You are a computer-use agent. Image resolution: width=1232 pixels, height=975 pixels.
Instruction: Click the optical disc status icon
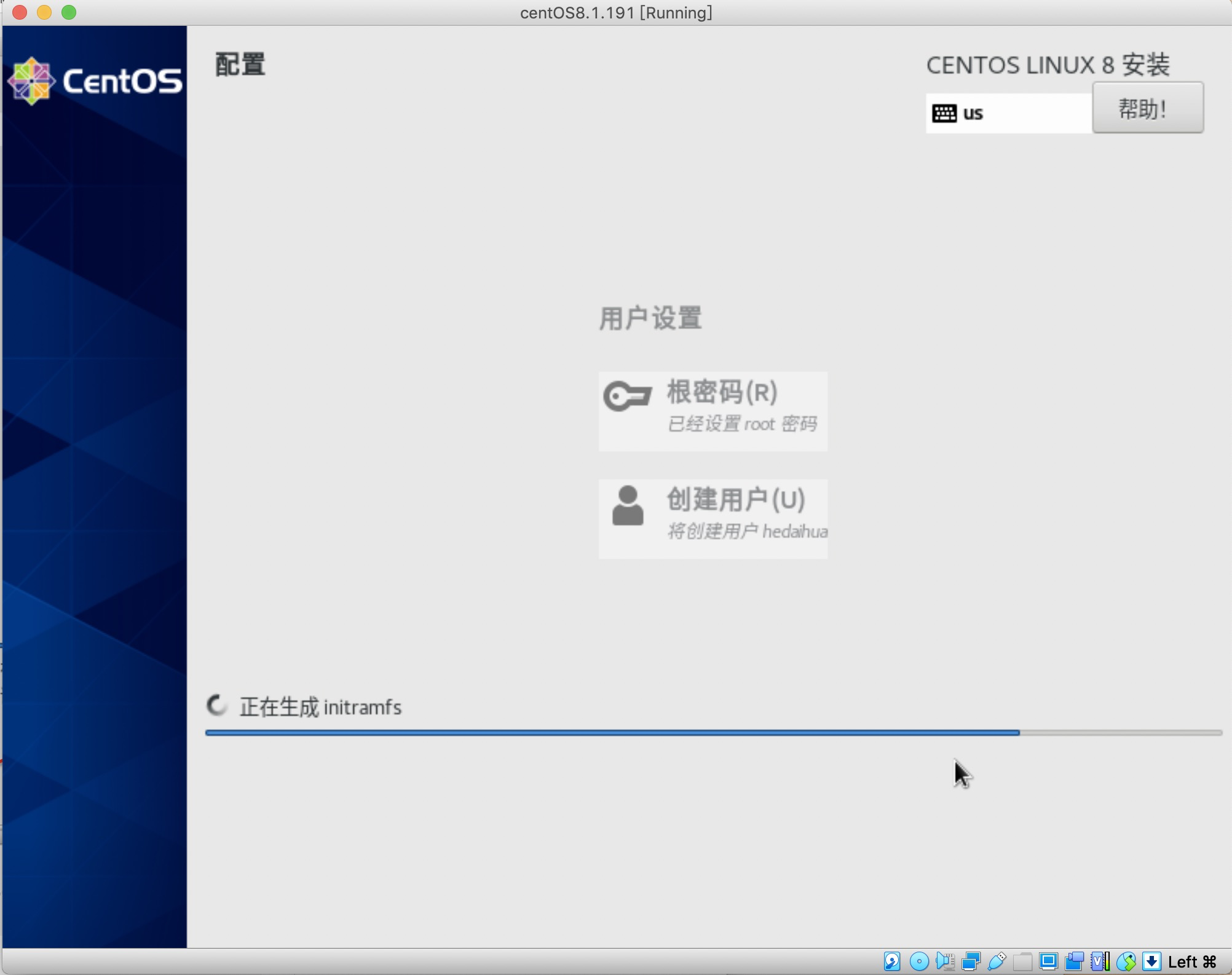click(919, 961)
